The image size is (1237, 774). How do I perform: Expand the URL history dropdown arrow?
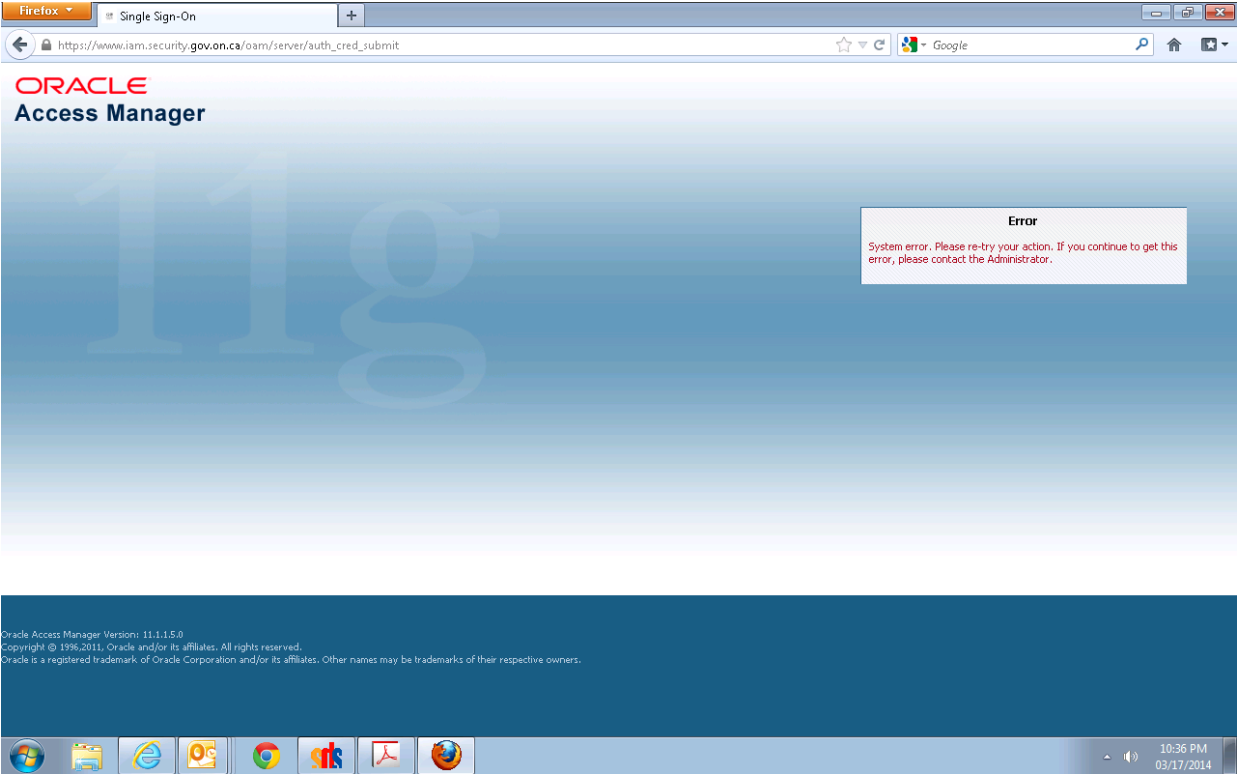[862, 45]
